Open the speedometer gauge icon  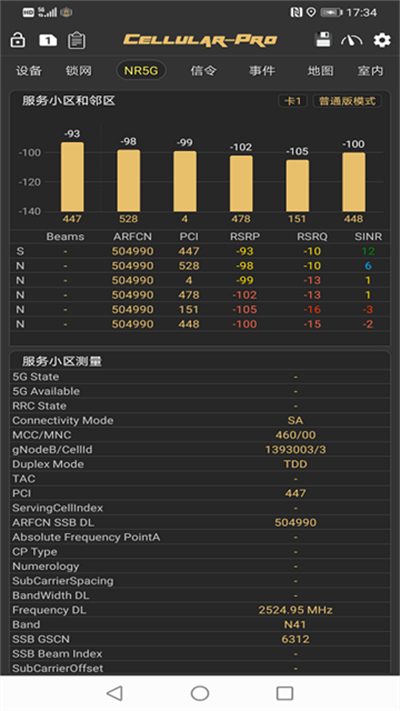click(352, 40)
